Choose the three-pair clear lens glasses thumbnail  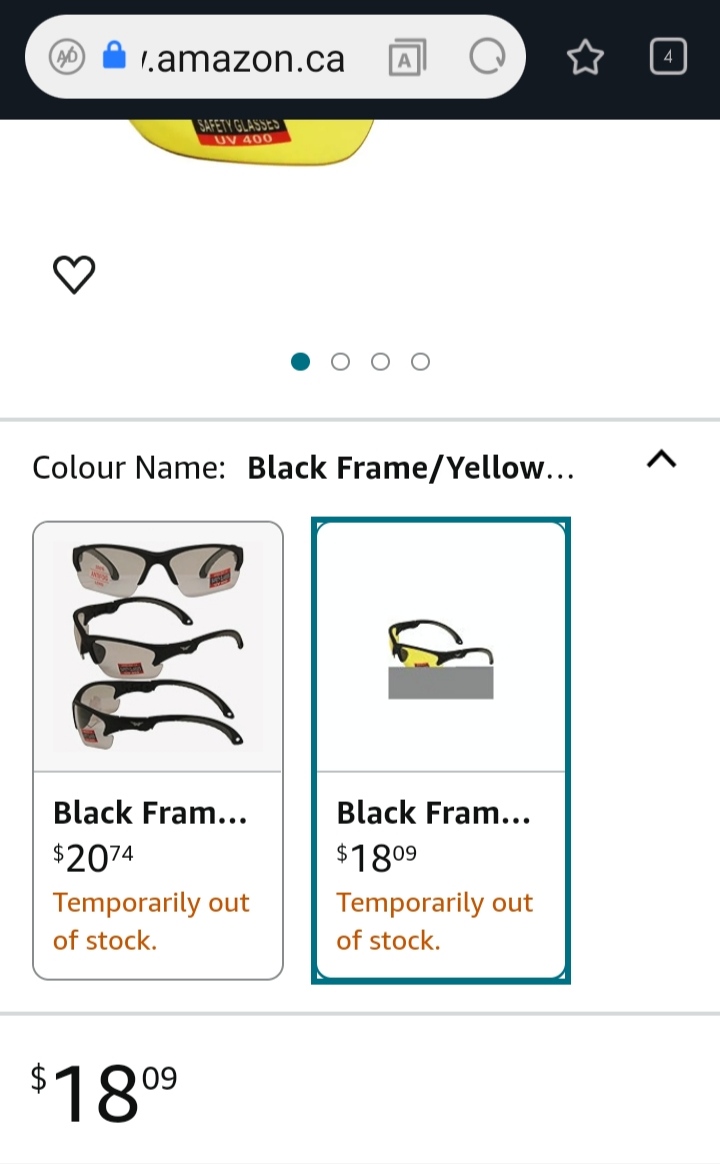[158, 647]
